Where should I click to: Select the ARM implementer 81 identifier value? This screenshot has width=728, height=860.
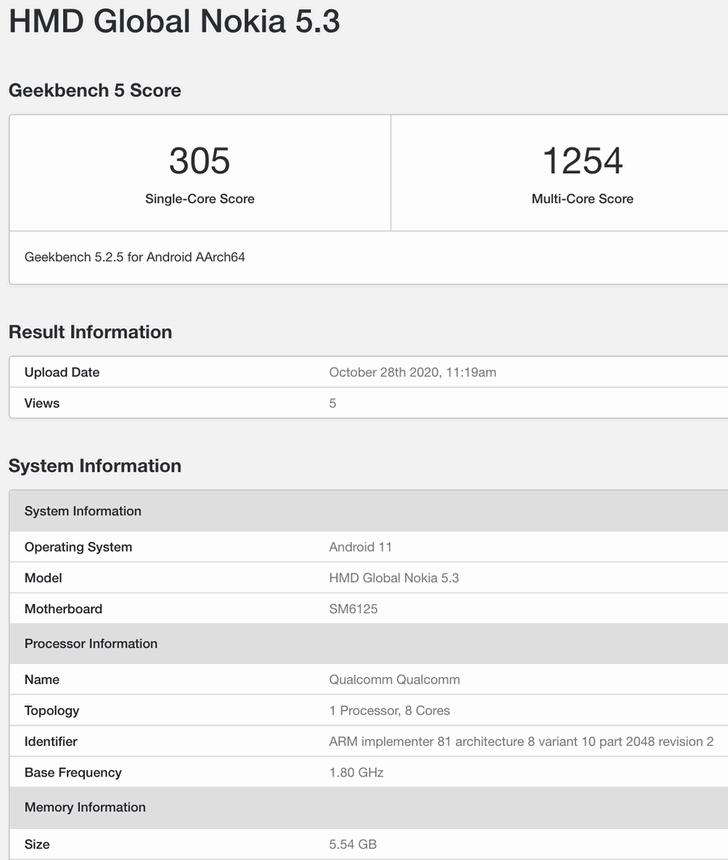pyautogui.click(x=521, y=742)
